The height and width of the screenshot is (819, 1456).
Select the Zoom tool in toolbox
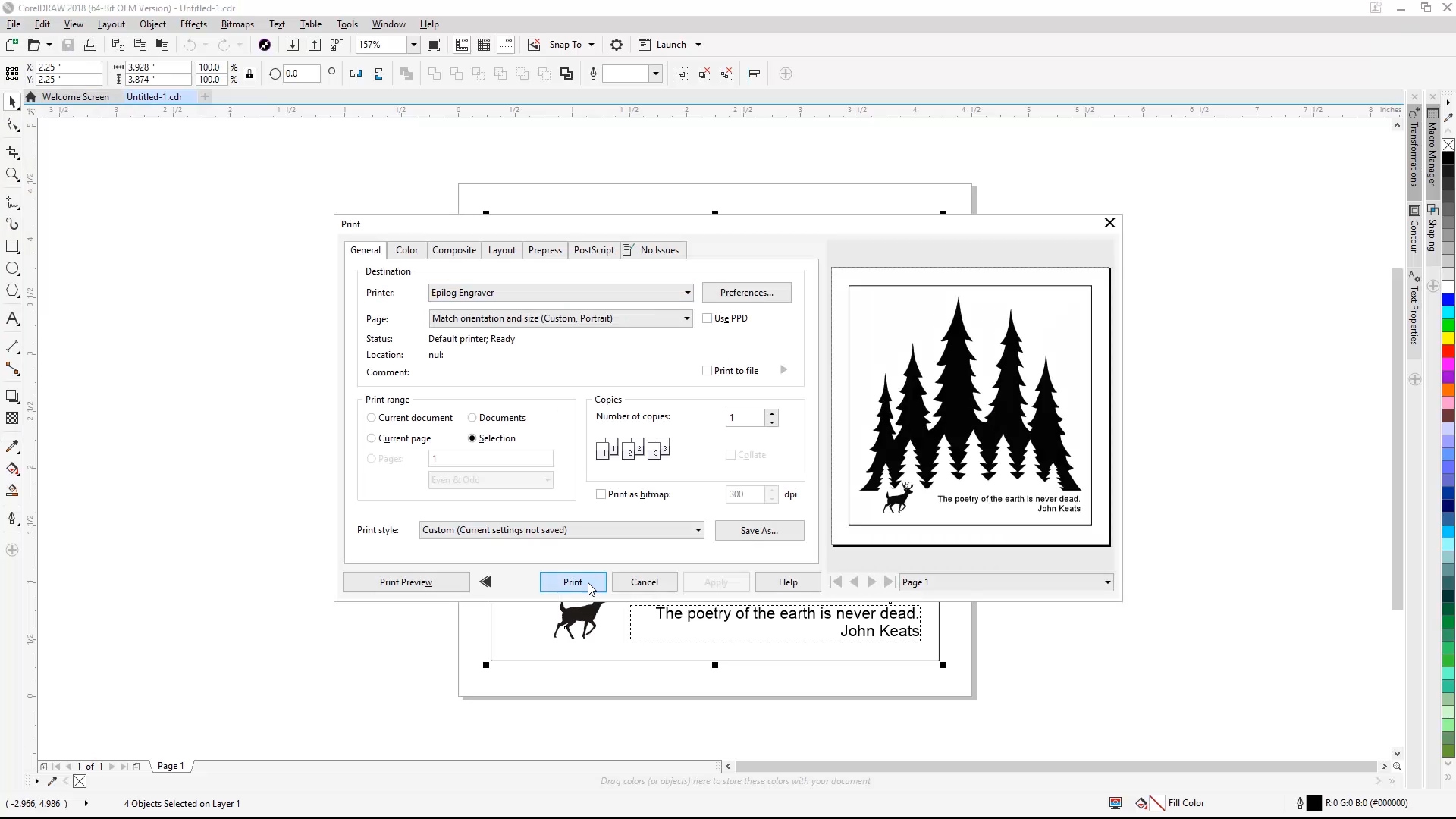point(12,175)
